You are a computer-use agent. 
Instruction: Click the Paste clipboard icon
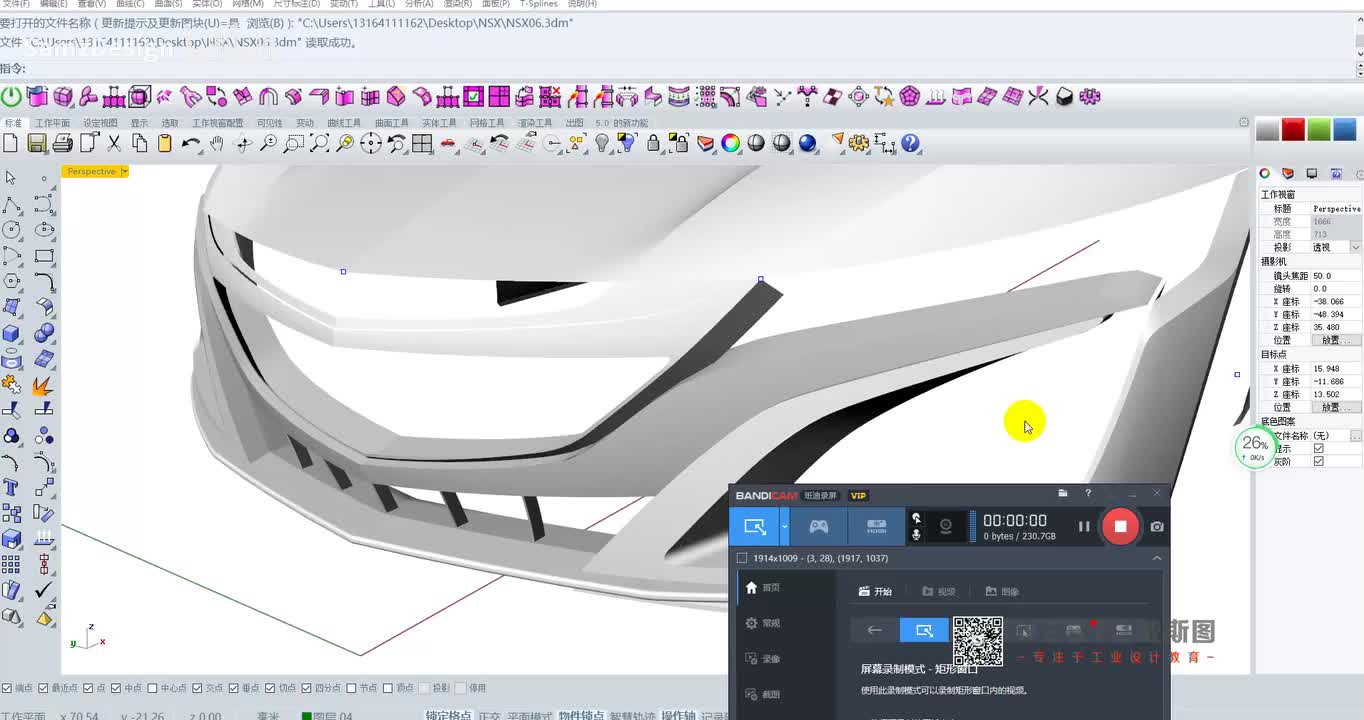click(x=165, y=144)
